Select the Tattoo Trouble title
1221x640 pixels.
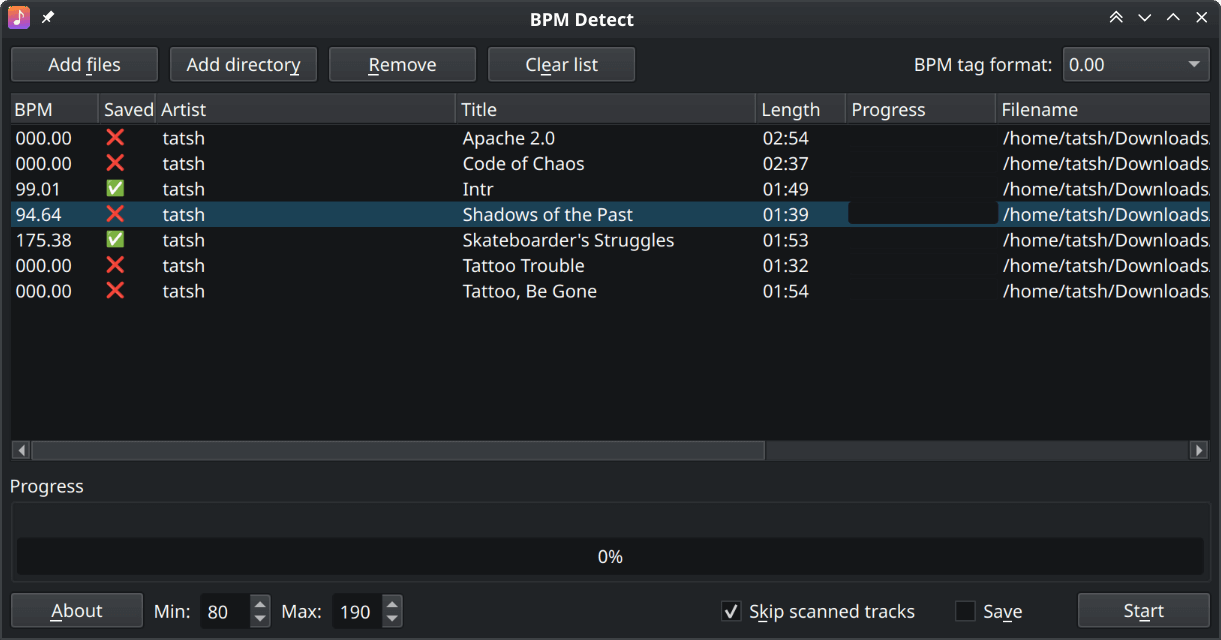click(x=523, y=265)
